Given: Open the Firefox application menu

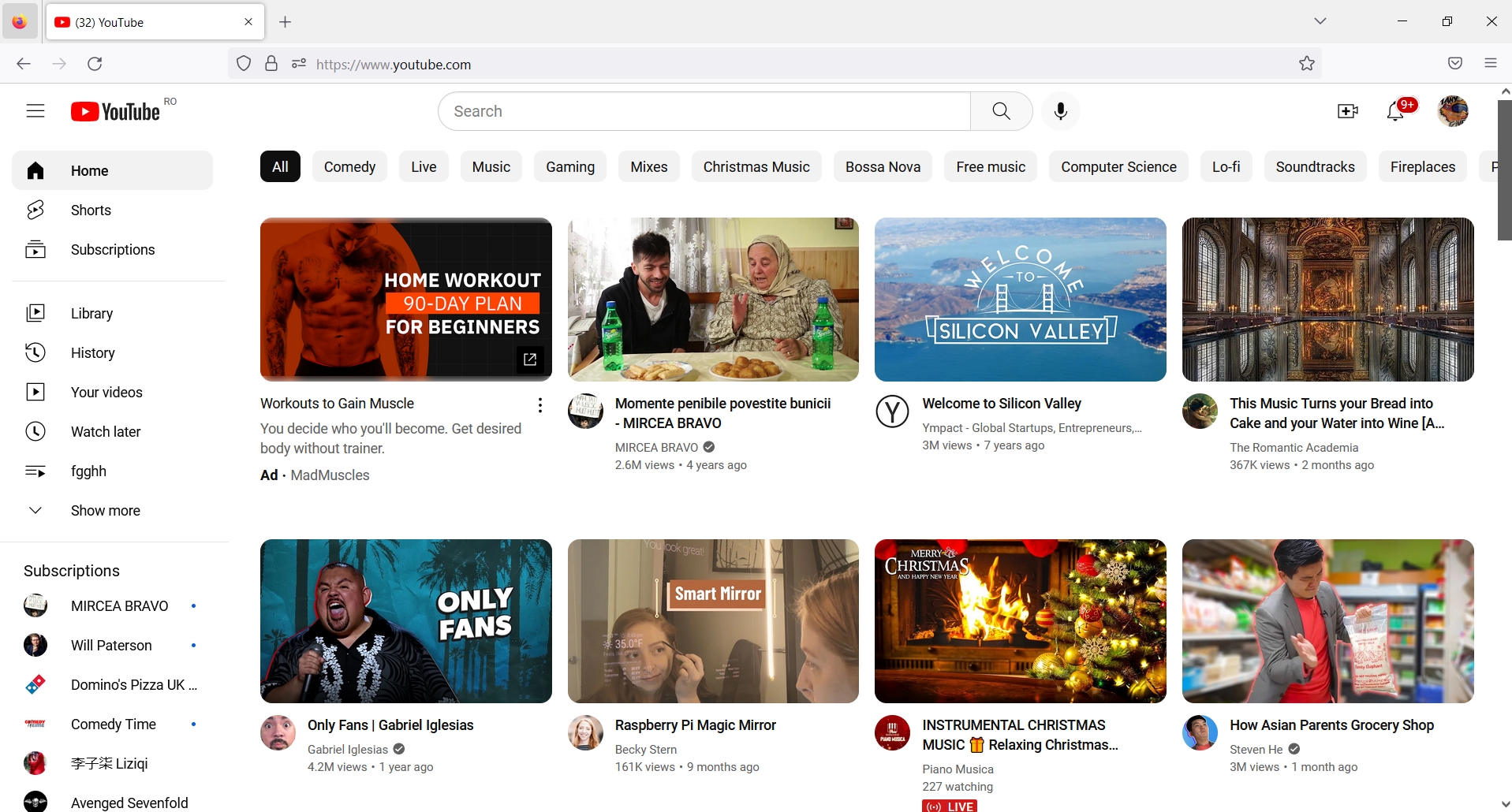Looking at the screenshot, I should click(1491, 64).
